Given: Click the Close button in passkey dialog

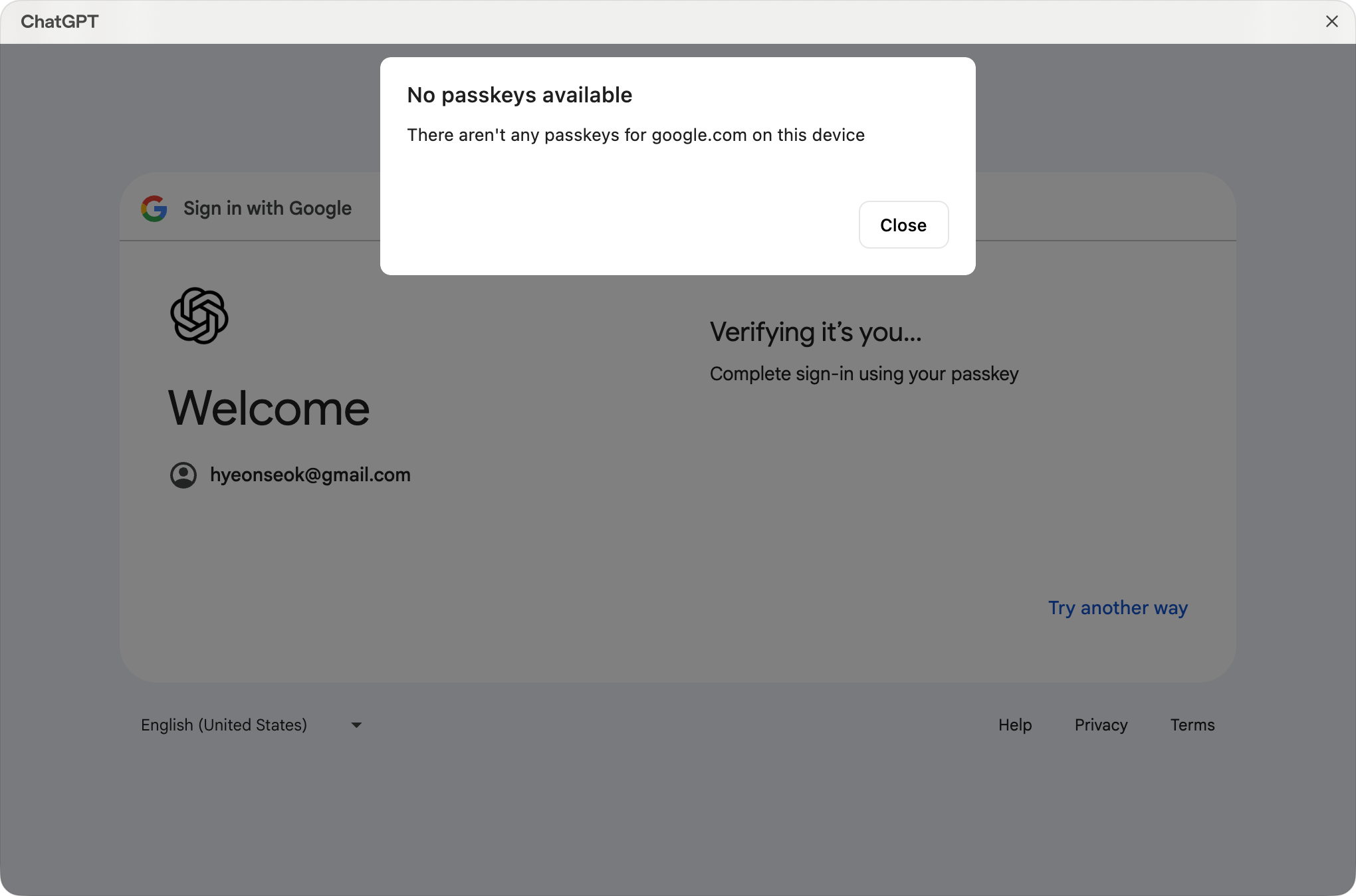Looking at the screenshot, I should tap(903, 225).
